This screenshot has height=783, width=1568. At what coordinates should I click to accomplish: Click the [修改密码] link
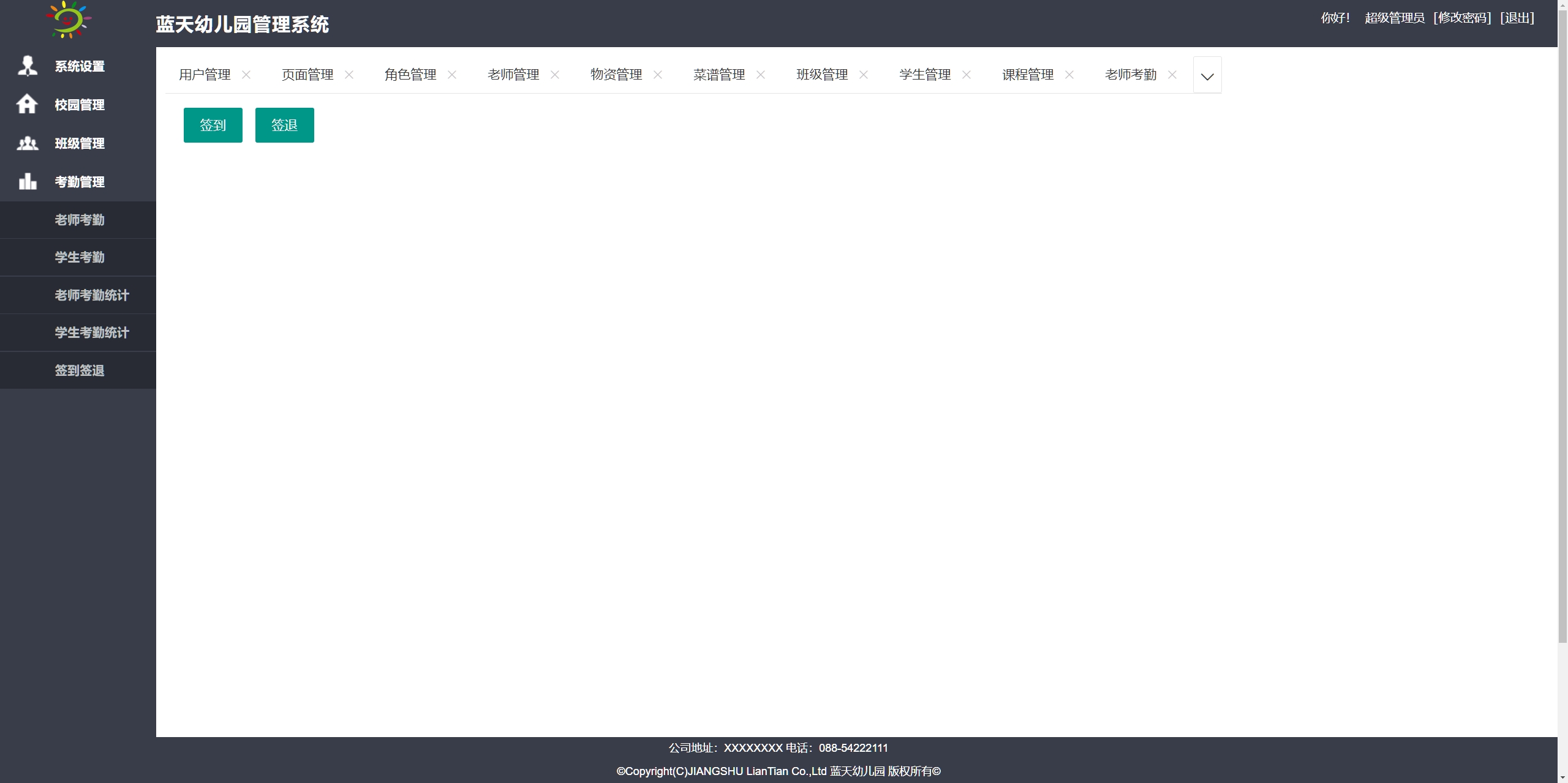(x=1462, y=18)
